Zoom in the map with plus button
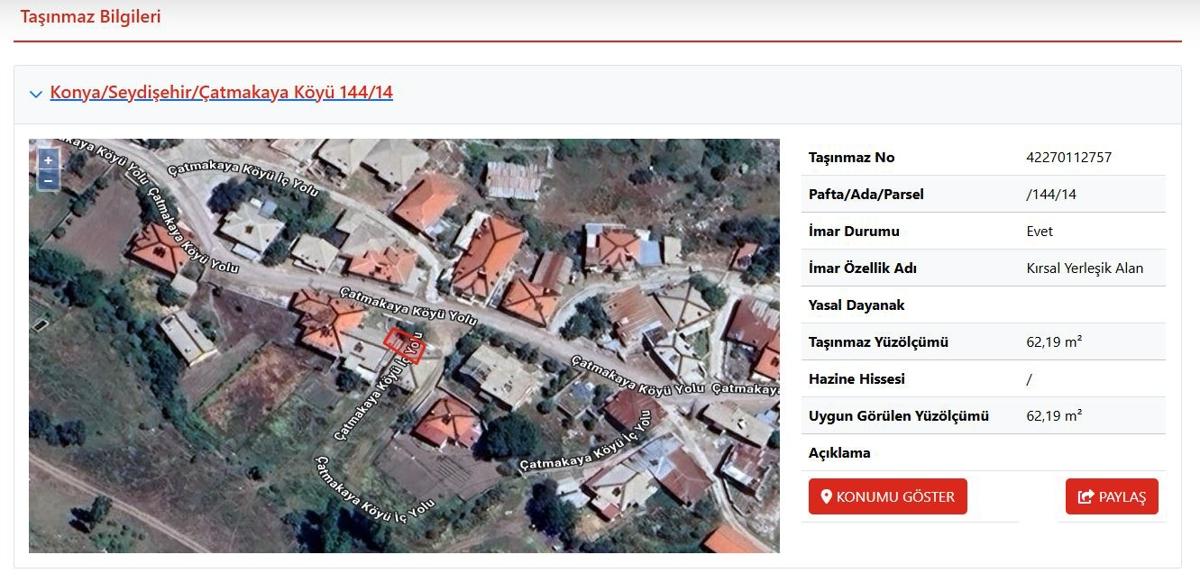The height and width of the screenshot is (582, 1200). tap(47, 160)
